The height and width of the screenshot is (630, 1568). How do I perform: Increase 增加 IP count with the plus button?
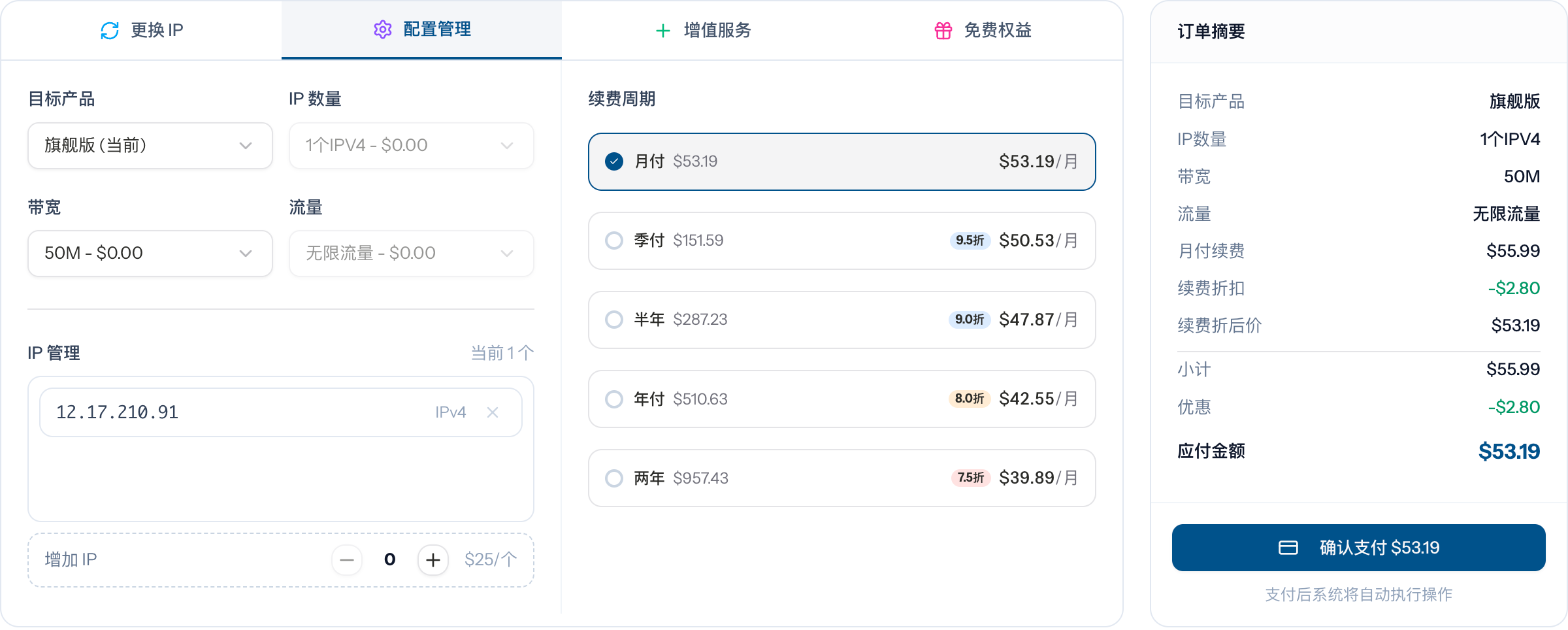click(433, 560)
